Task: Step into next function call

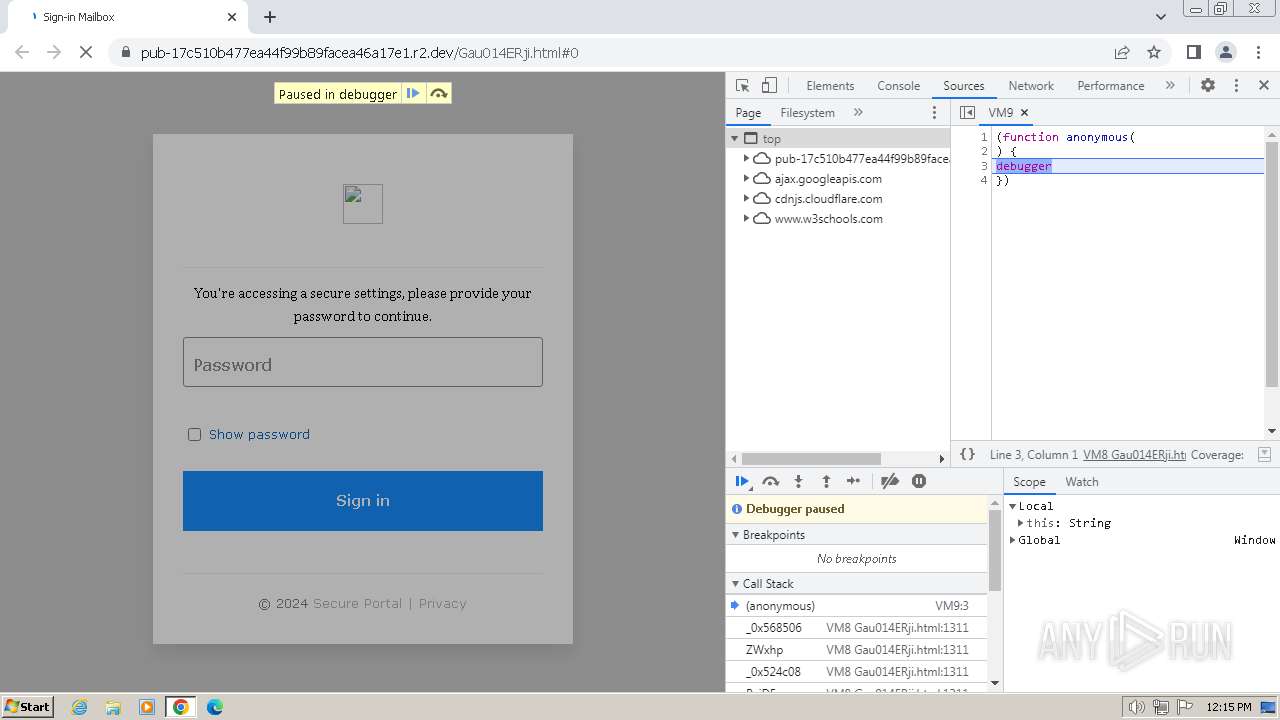Action: pyautogui.click(x=798, y=481)
